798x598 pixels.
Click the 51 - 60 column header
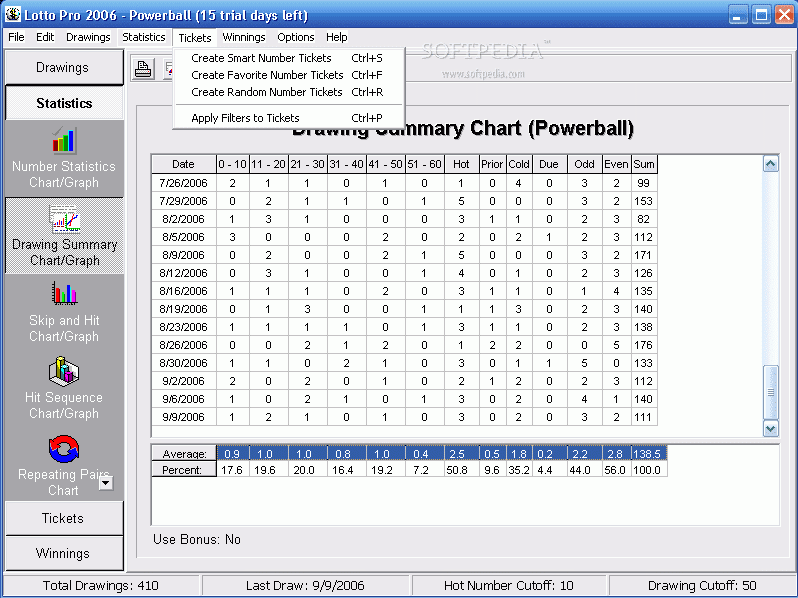click(424, 164)
